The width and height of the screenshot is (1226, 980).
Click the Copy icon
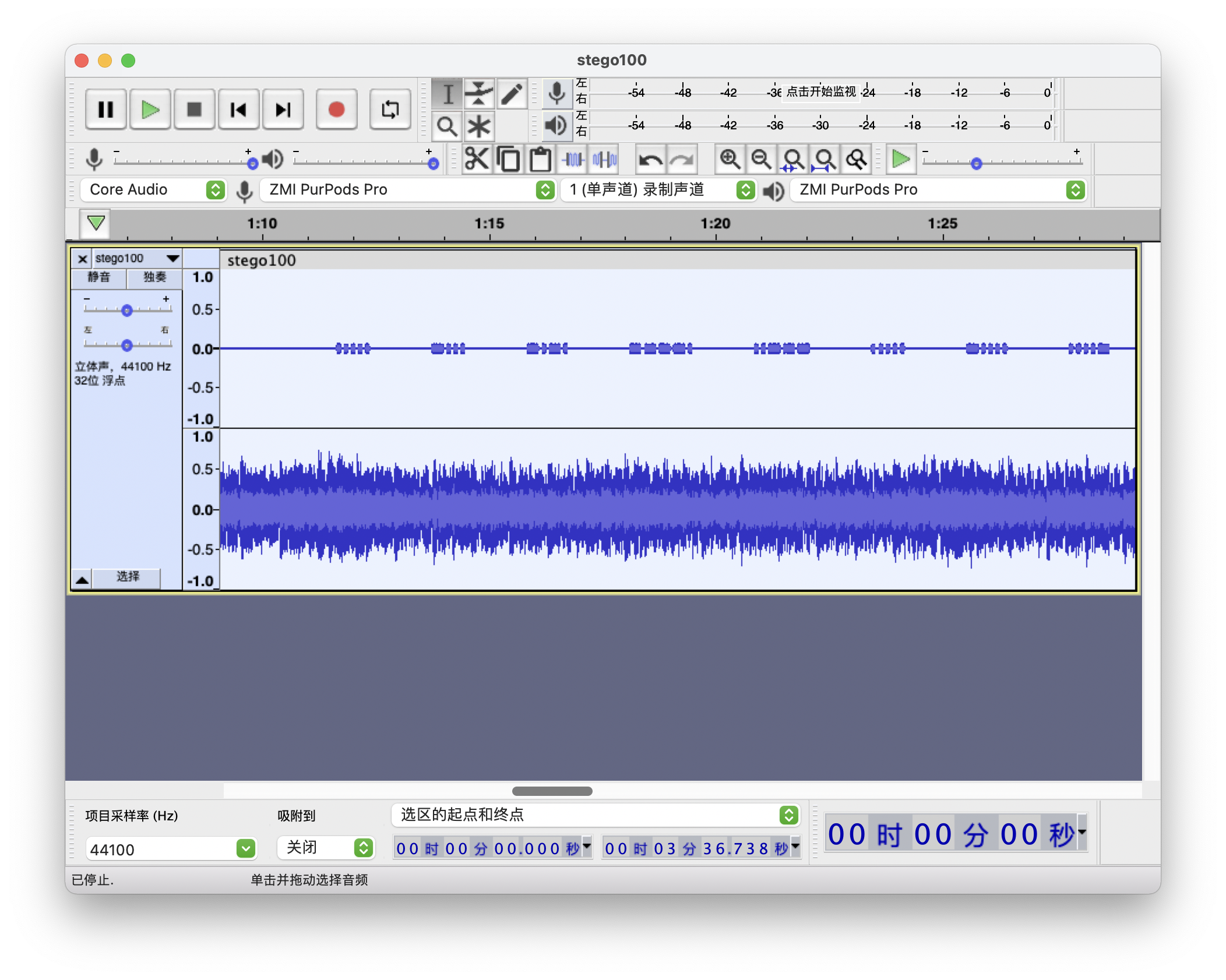coord(509,159)
